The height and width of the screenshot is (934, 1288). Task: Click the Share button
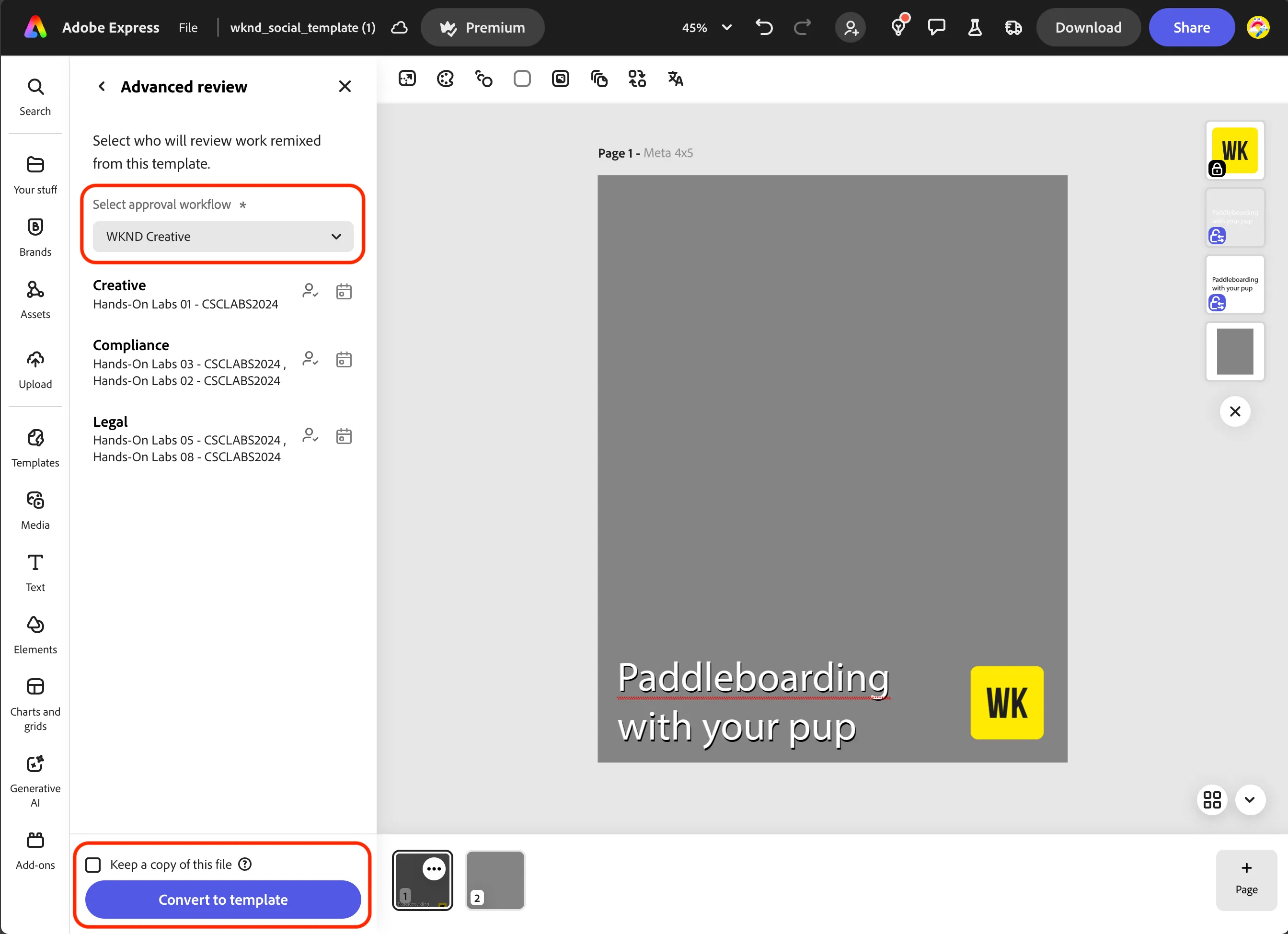click(1192, 27)
